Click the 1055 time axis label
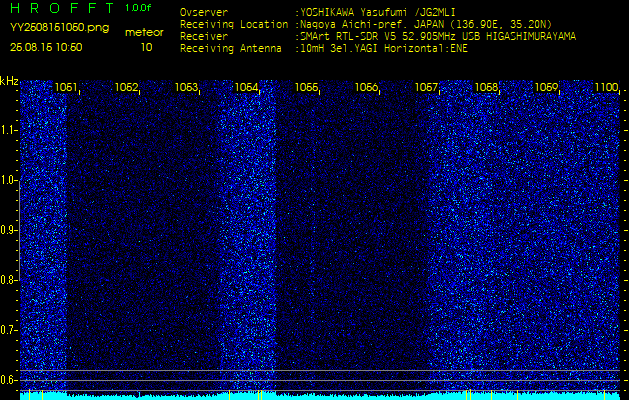 click(x=306, y=87)
